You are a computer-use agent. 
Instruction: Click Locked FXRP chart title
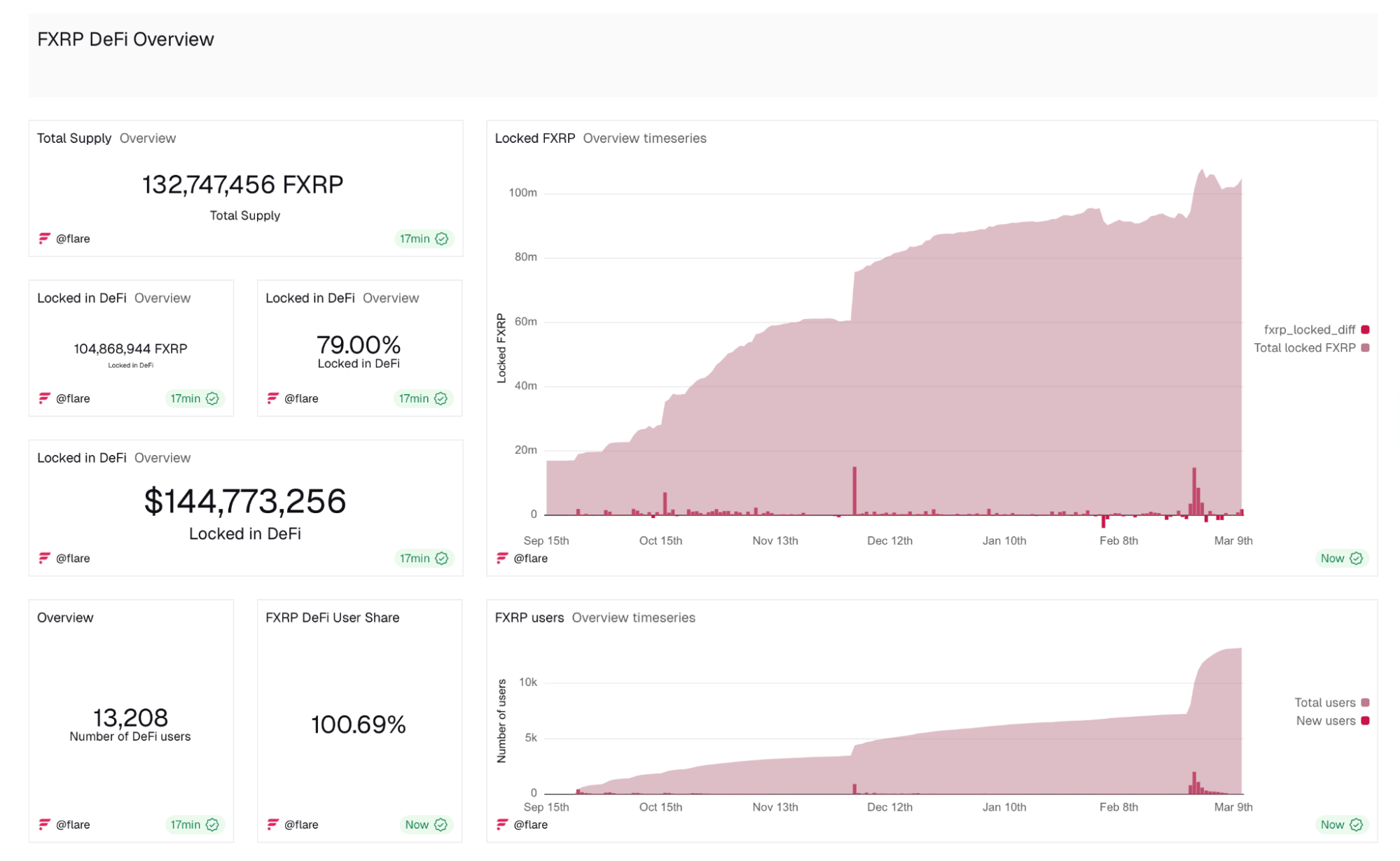click(x=534, y=138)
